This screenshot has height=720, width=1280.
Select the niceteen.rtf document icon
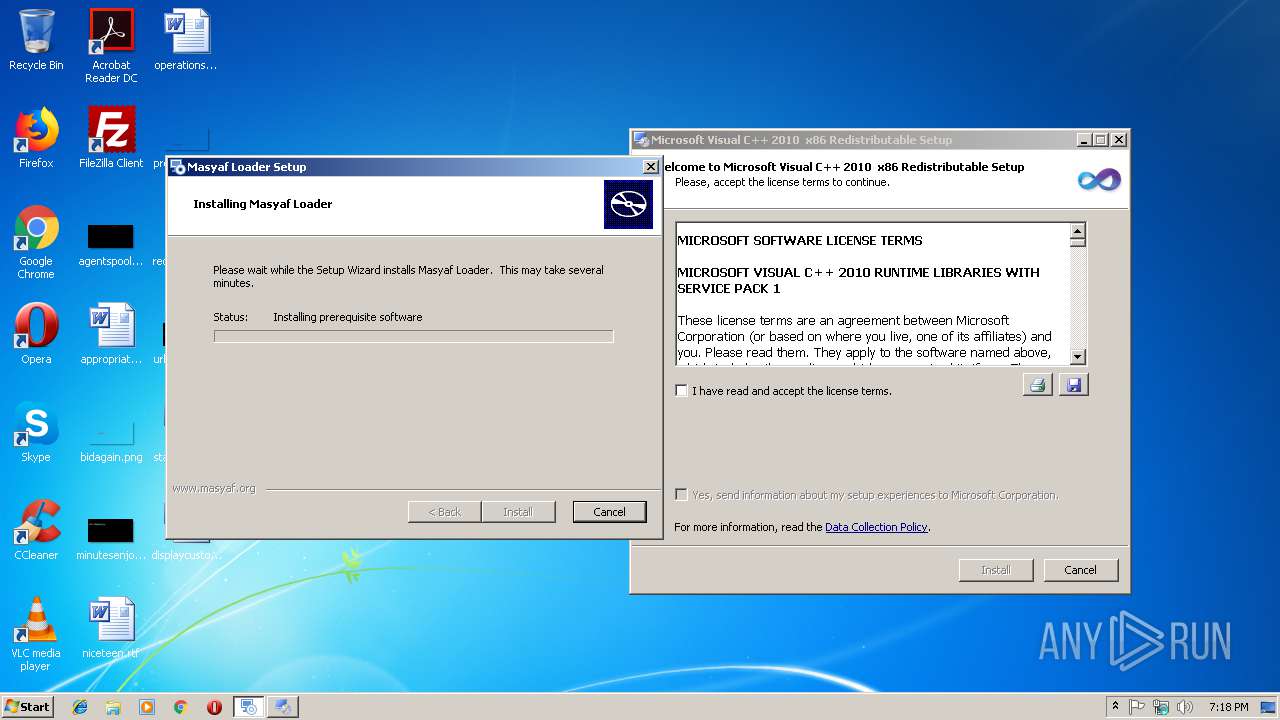tap(111, 628)
